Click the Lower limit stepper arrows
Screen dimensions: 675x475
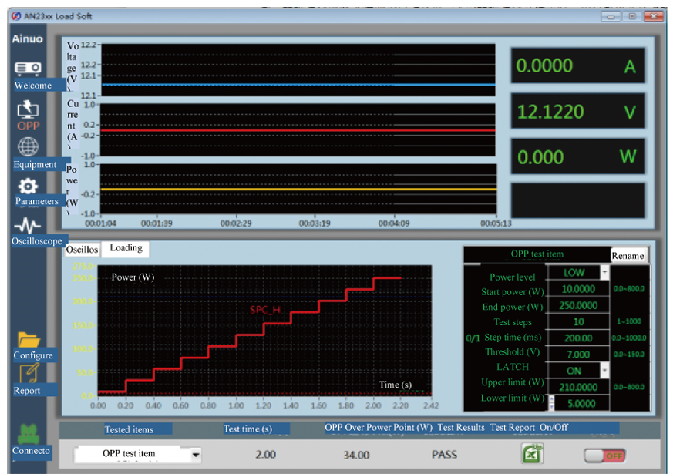pyautogui.click(x=551, y=403)
